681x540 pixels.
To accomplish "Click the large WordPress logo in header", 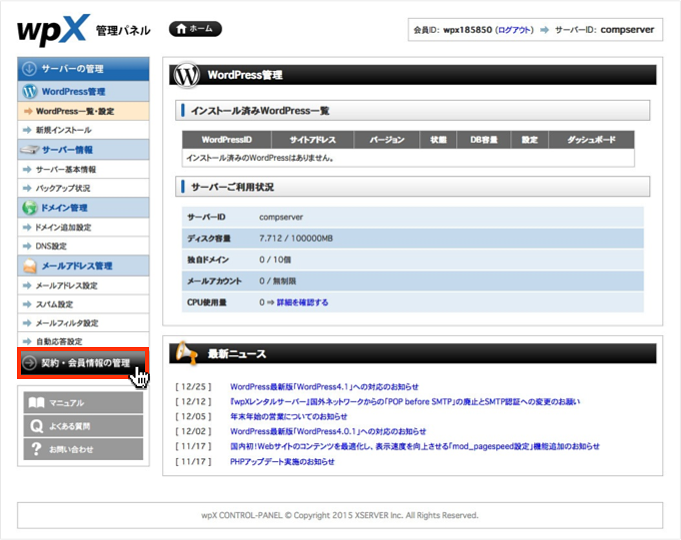I will coord(187,75).
